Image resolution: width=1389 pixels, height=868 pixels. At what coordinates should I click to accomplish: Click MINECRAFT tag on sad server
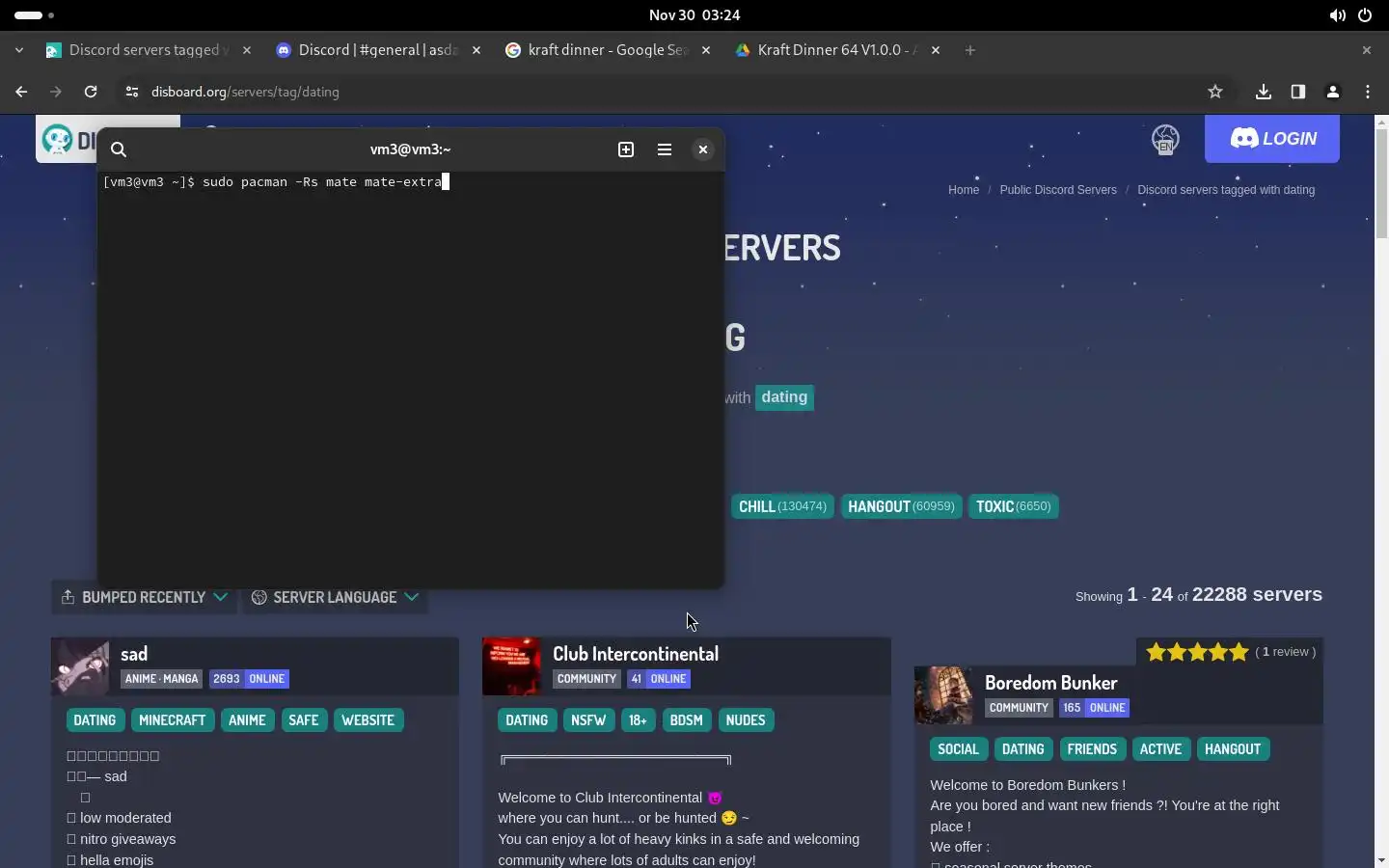pyautogui.click(x=173, y=720)
